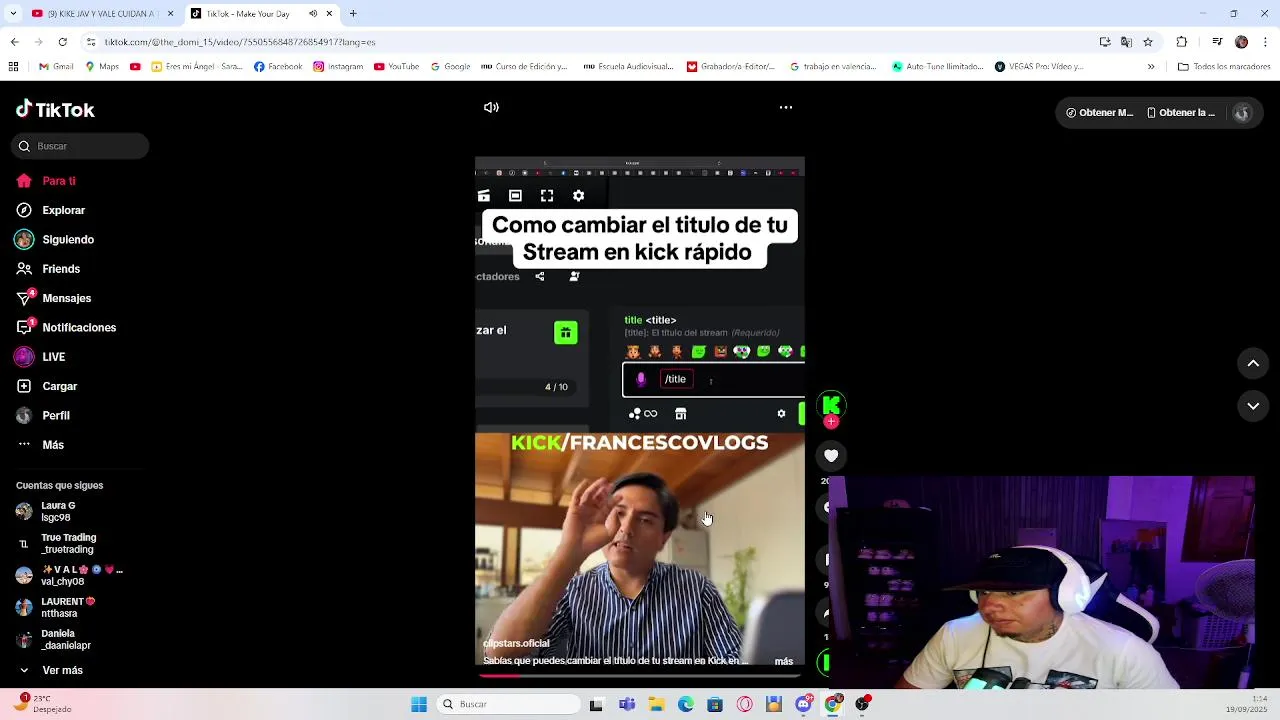Open the LIVE section

coord(40,357)
